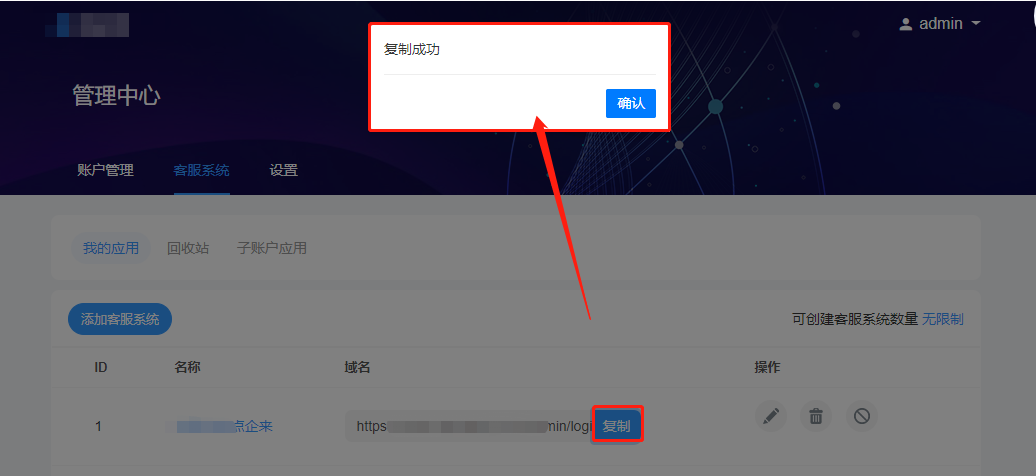Screen dimensions: 1036x476
Task: Select the 我的应用 sub-tab
Action: [110, 249]
